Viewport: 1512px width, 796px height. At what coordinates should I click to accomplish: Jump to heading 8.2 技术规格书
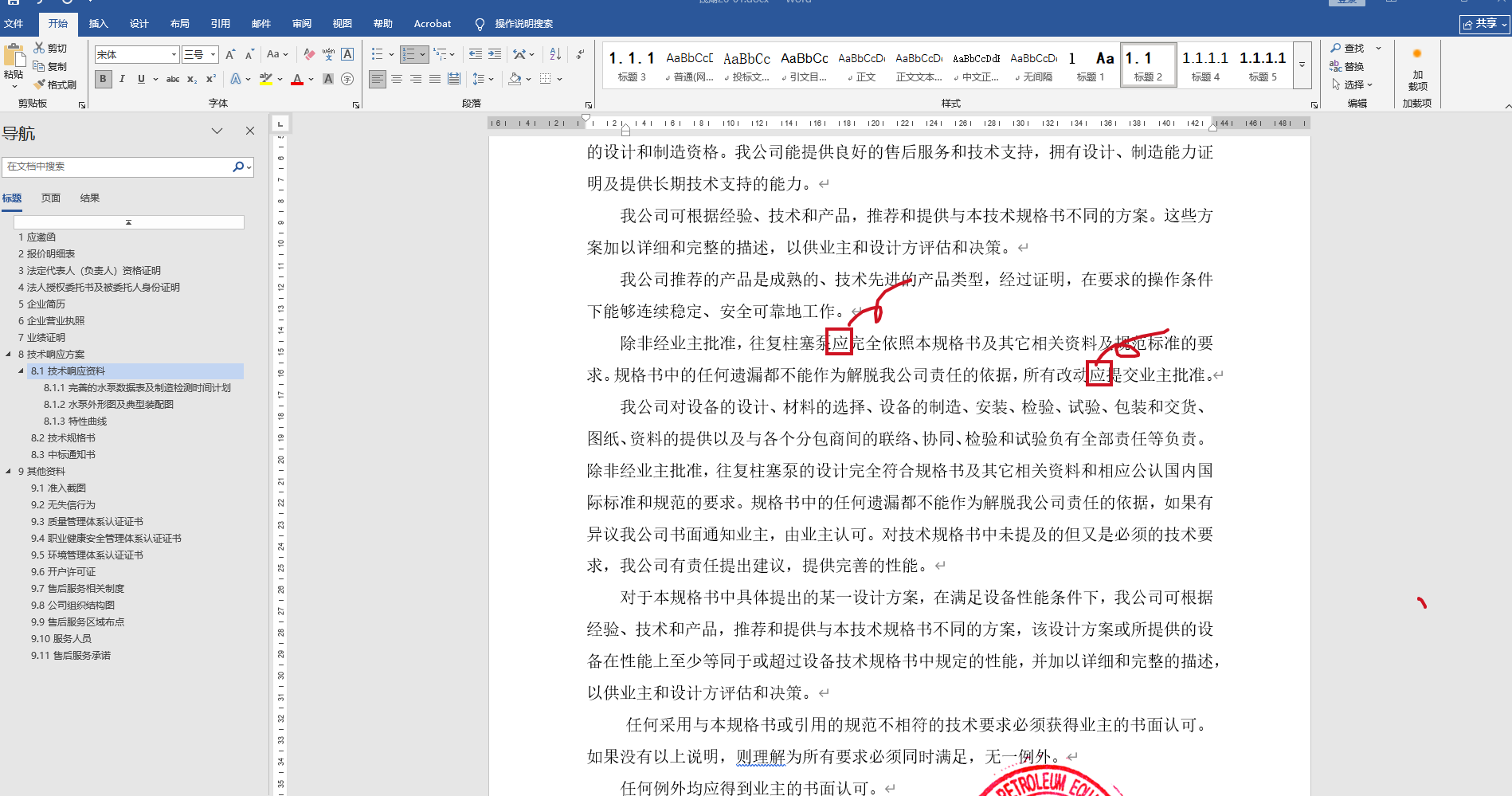(x=63, y=438)
